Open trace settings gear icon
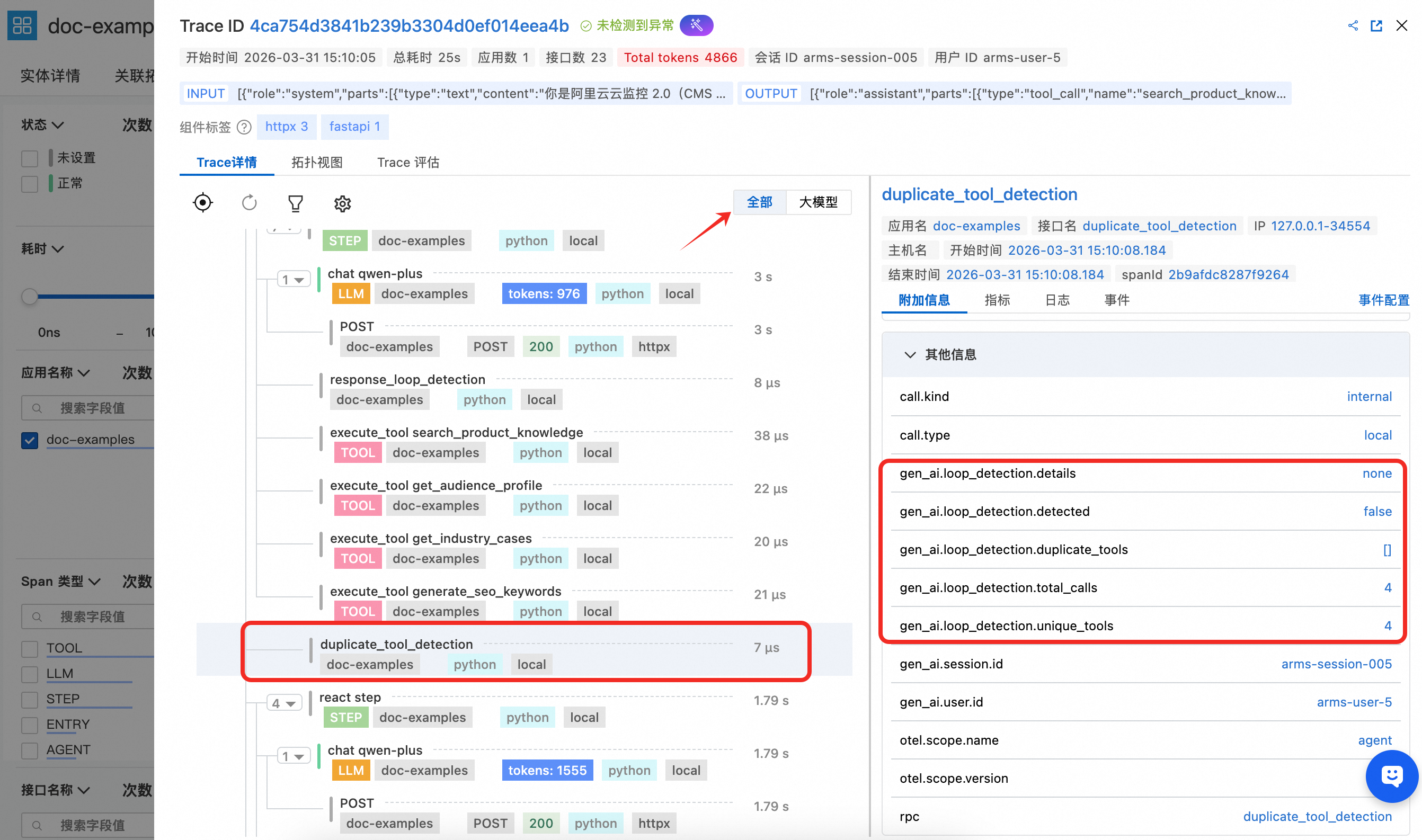The image size is (1422, 840). tap(342, 203)
